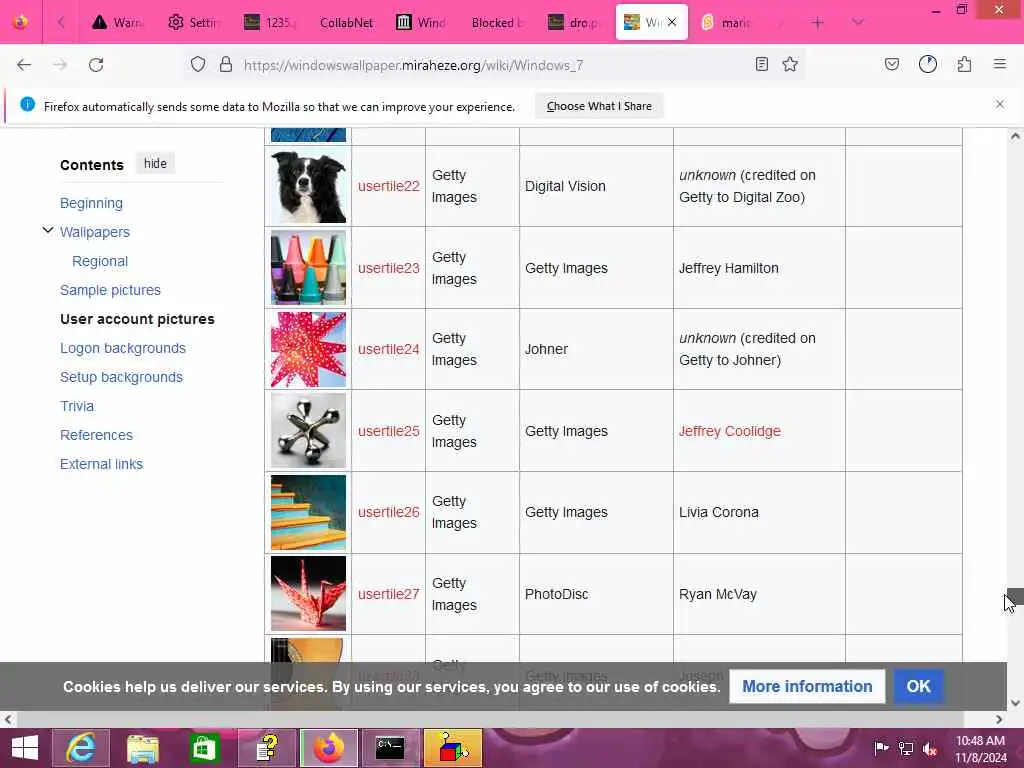This screenshot has width=1024, height=768.
Task: Bookmark this page with the star icon
Action: pos(790,64)
